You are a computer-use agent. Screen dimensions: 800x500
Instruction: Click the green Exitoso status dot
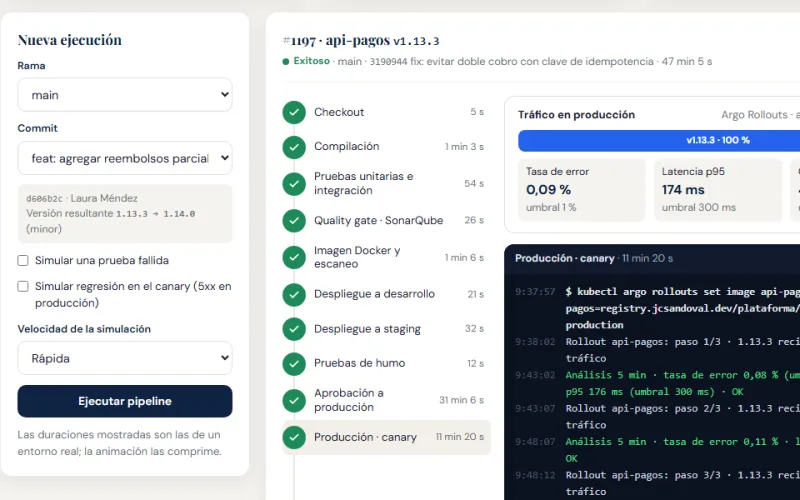pyautogui.click(x=286, y=62)
